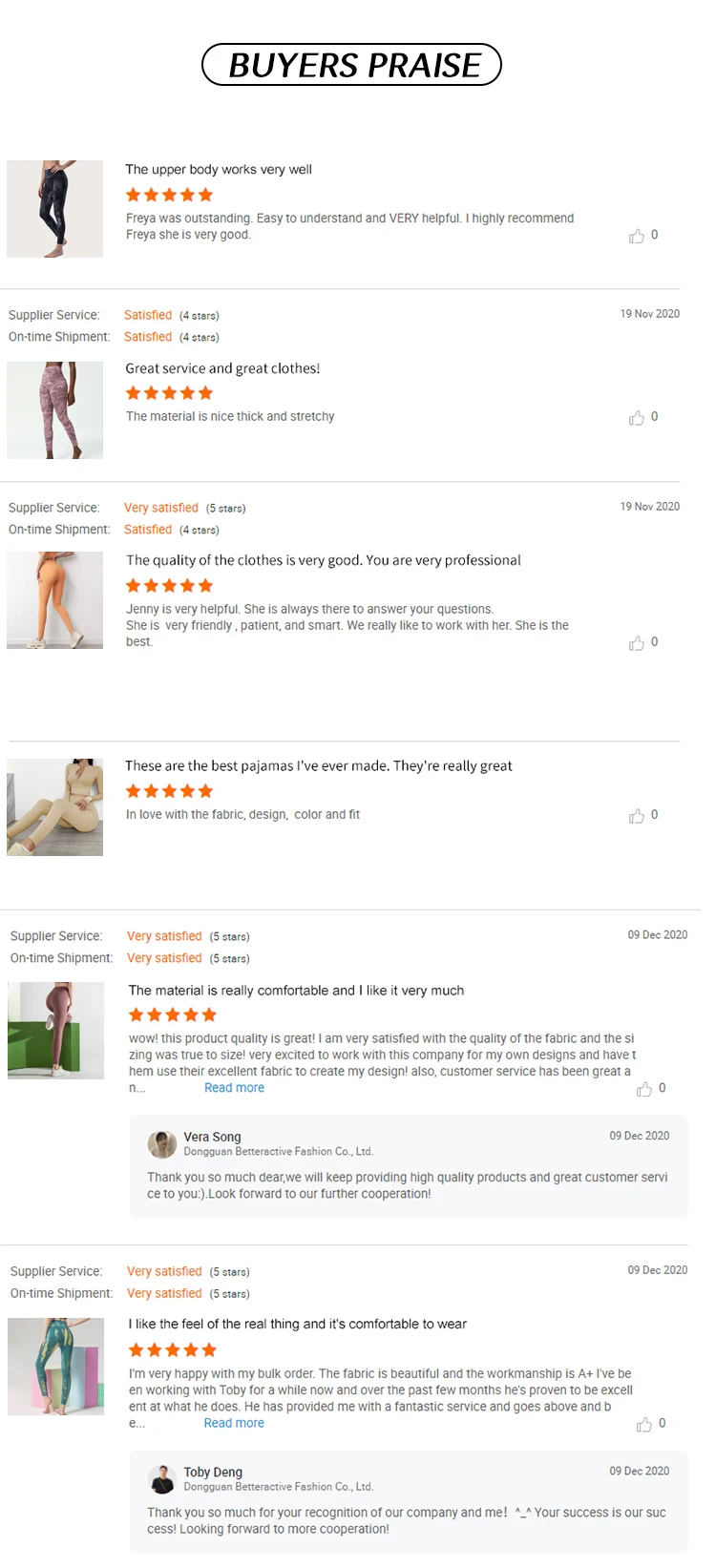Thumbs-up the Toby bulk order review
Viewport: 716px width, 1568px height.
click(644, 1424)
